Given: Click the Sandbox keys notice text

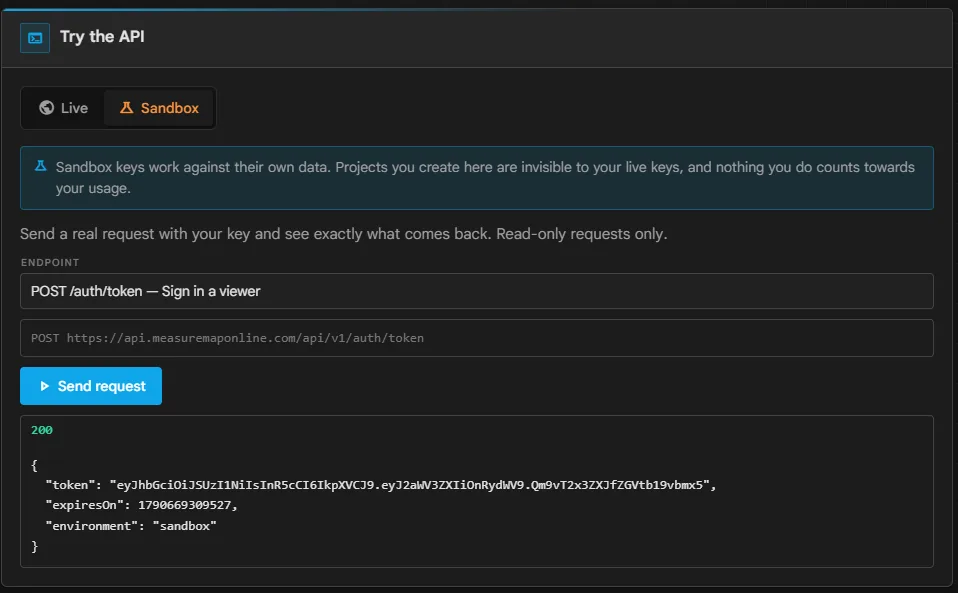Looking at the screenshot, I should pyautogui.click(x=485, y=178).
